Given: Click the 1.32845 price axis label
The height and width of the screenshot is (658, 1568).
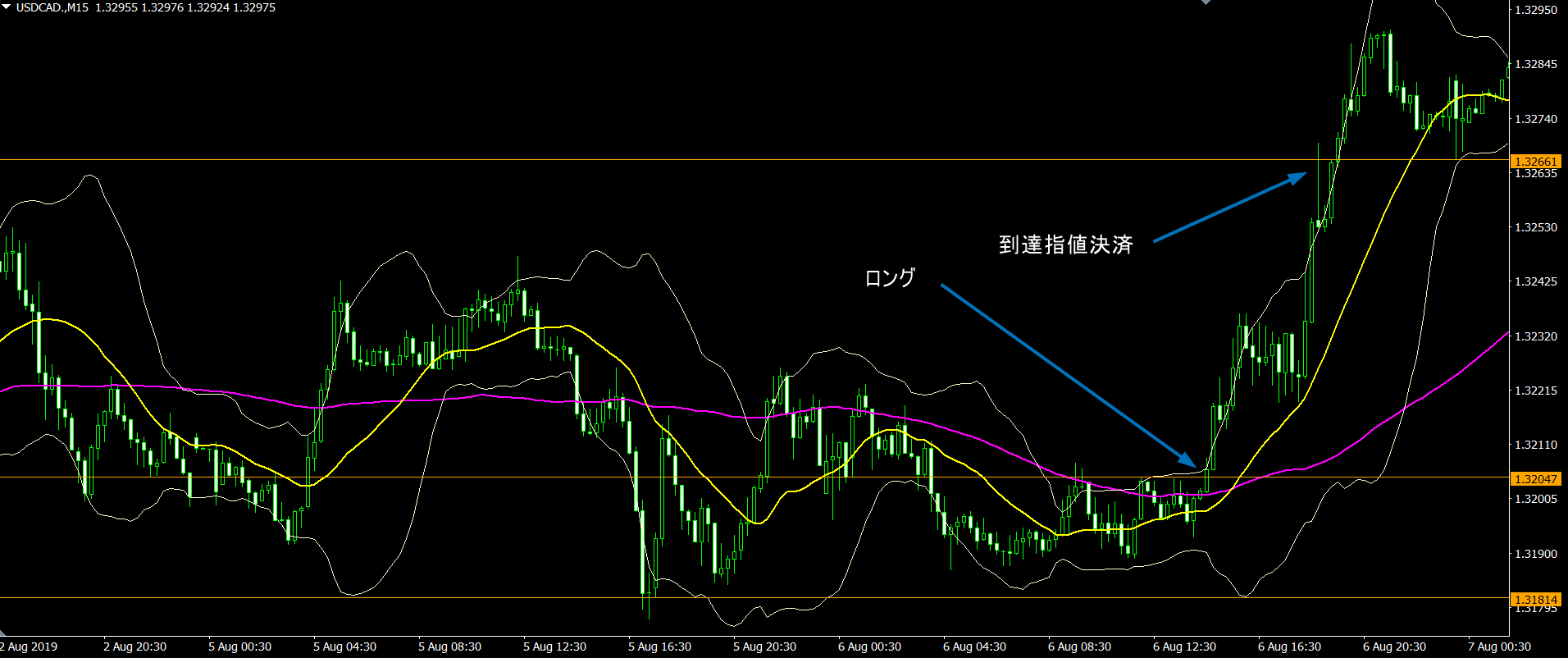Looking at the screenshot, I should [x=1536, y=64].
